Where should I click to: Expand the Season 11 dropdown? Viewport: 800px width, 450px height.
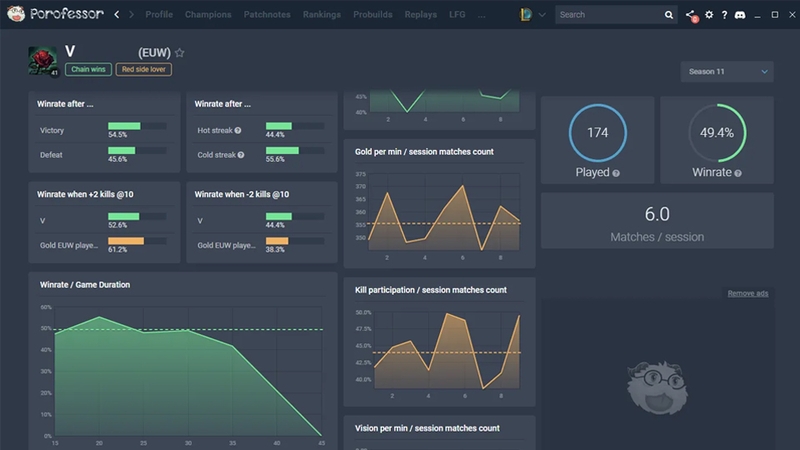tap(727, 71)
